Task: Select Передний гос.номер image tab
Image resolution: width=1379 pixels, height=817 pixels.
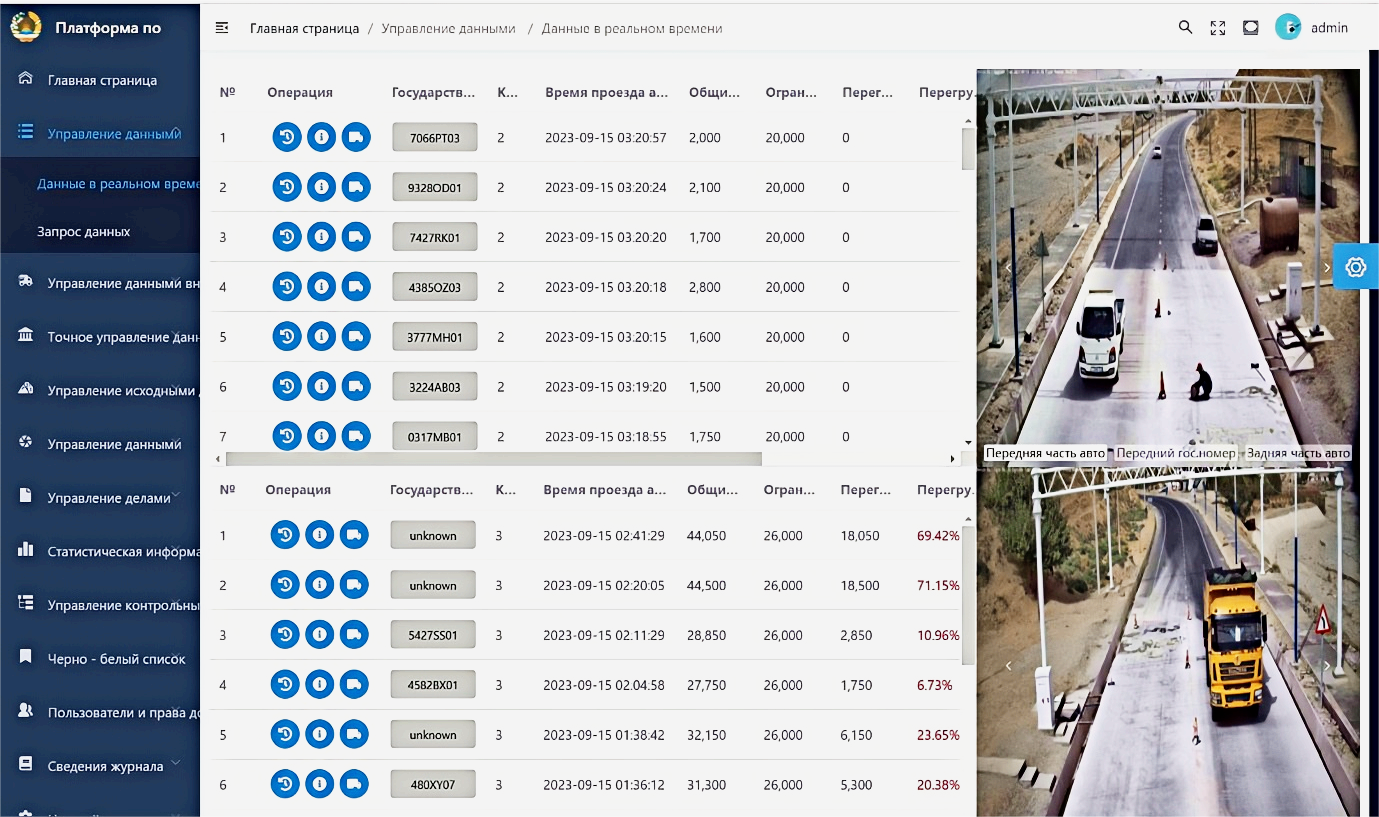Action: tap(1176, 453)
